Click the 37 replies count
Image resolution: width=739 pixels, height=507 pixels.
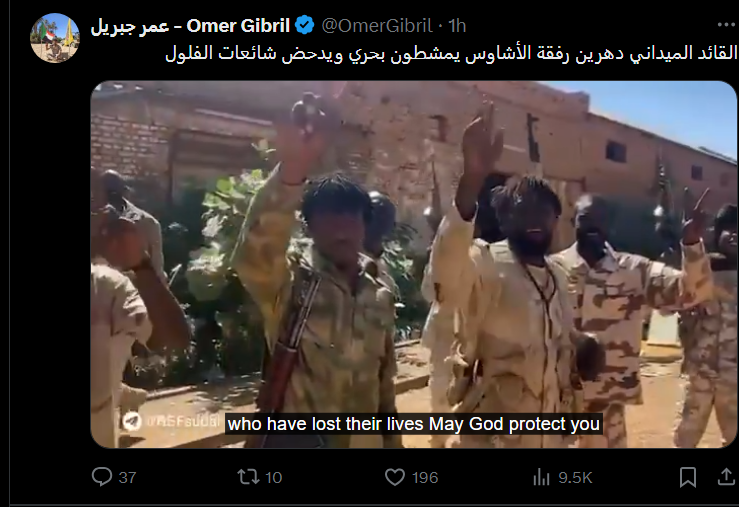click(x=127, y=478)
